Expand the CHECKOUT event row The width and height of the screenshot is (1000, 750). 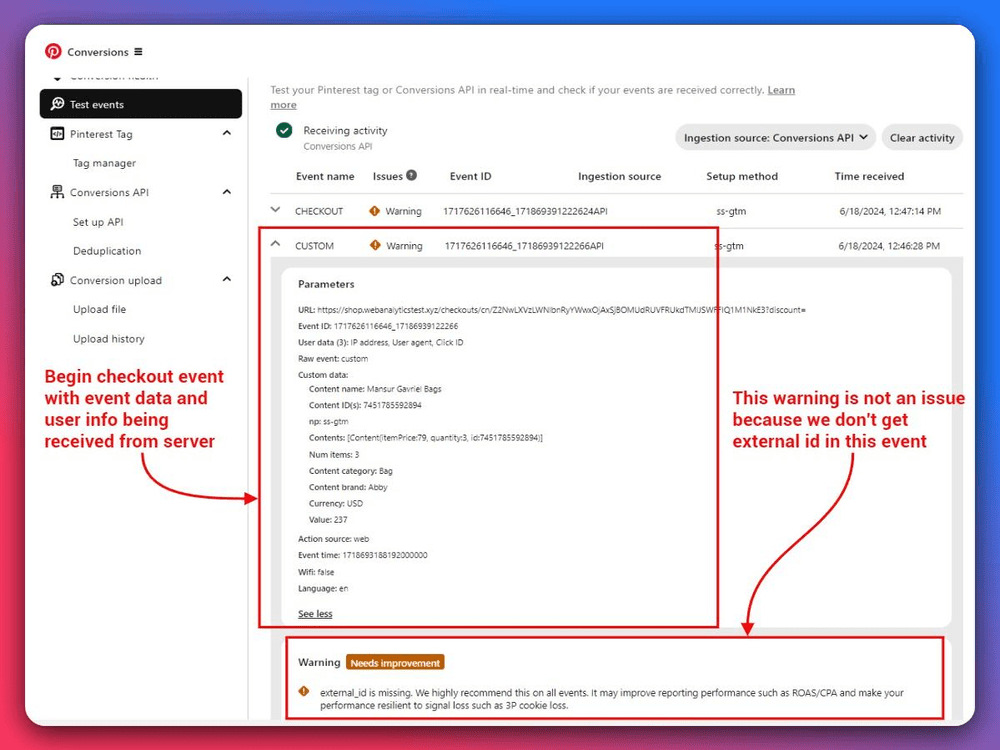click(276, 209)
